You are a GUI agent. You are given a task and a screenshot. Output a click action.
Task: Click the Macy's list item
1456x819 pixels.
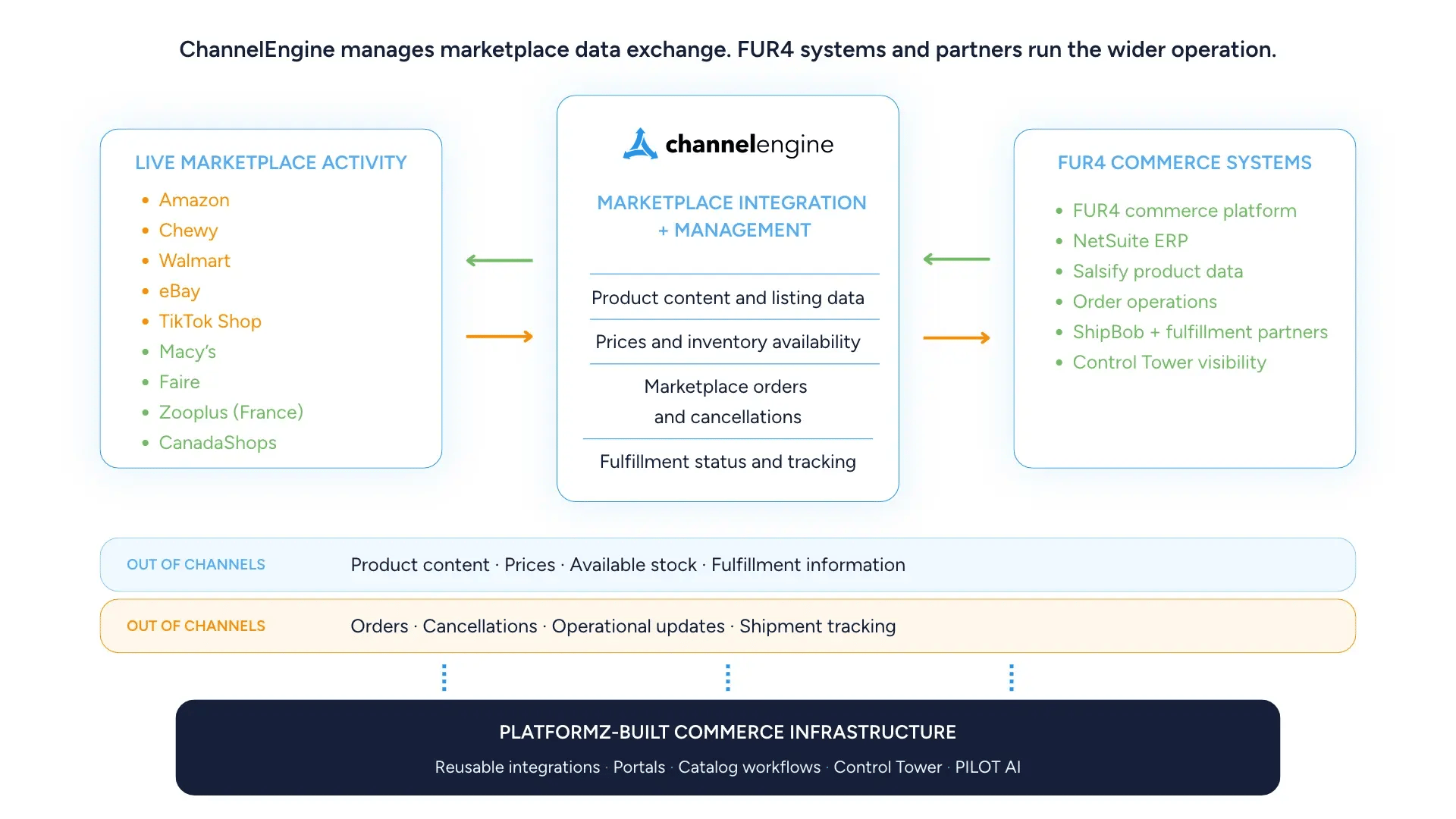click(x=187, y=352)
